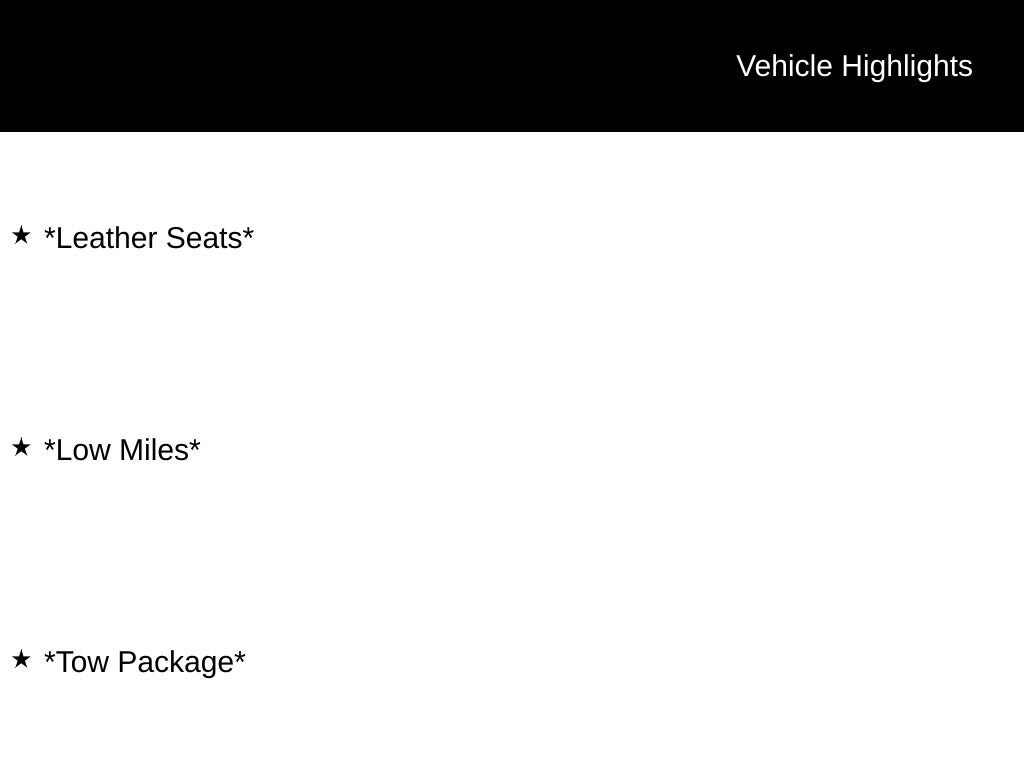
Task: Click the star bullet beside Leather Seats
Action: click(22, 235)
